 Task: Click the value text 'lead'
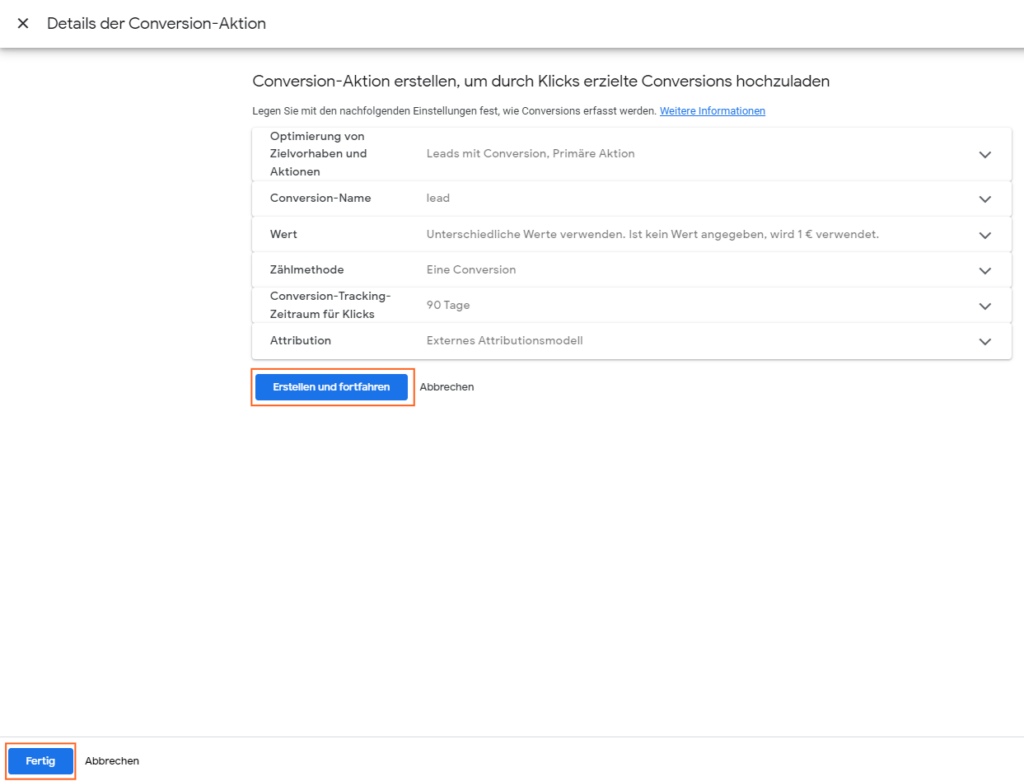pos(438,198)
